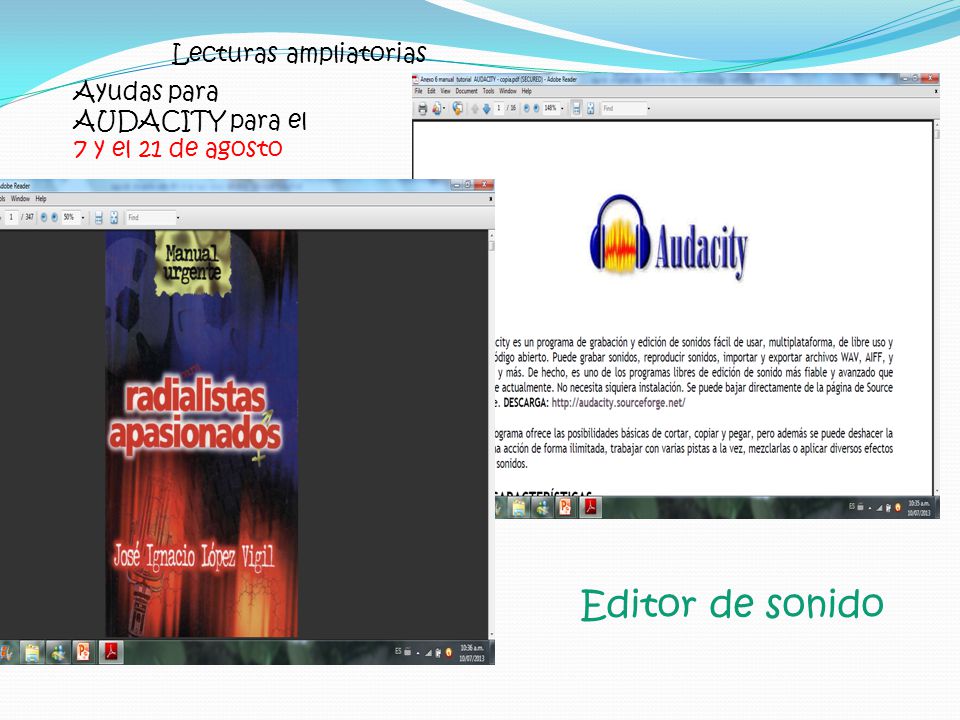Image resolution: width=960 pixels, height=720 pixels.
Task: Open the PowerPoint icon in the right-hand taskbar
Action: coord(564,508)
